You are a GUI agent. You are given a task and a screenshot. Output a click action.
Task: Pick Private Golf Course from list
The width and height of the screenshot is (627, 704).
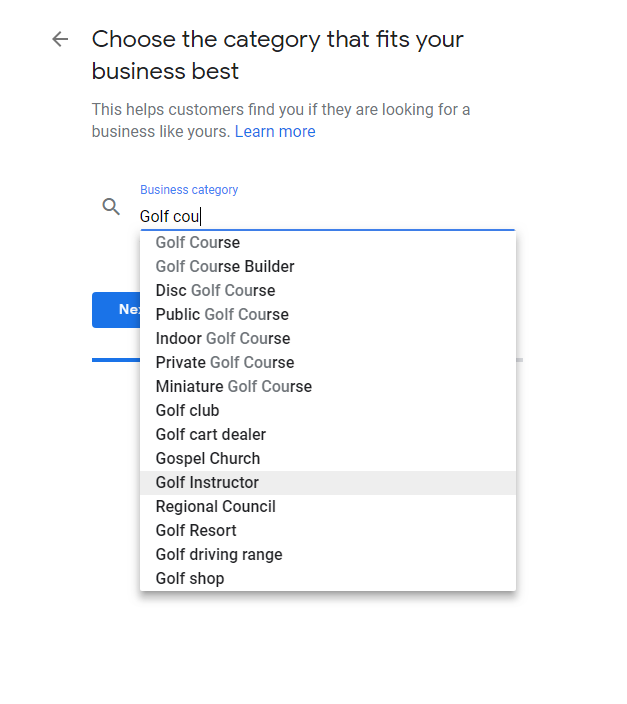pos(328,363)
